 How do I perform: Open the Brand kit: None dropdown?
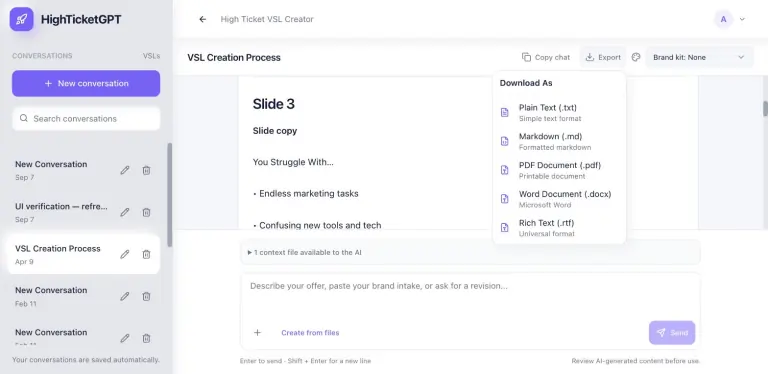coord(699,57)
